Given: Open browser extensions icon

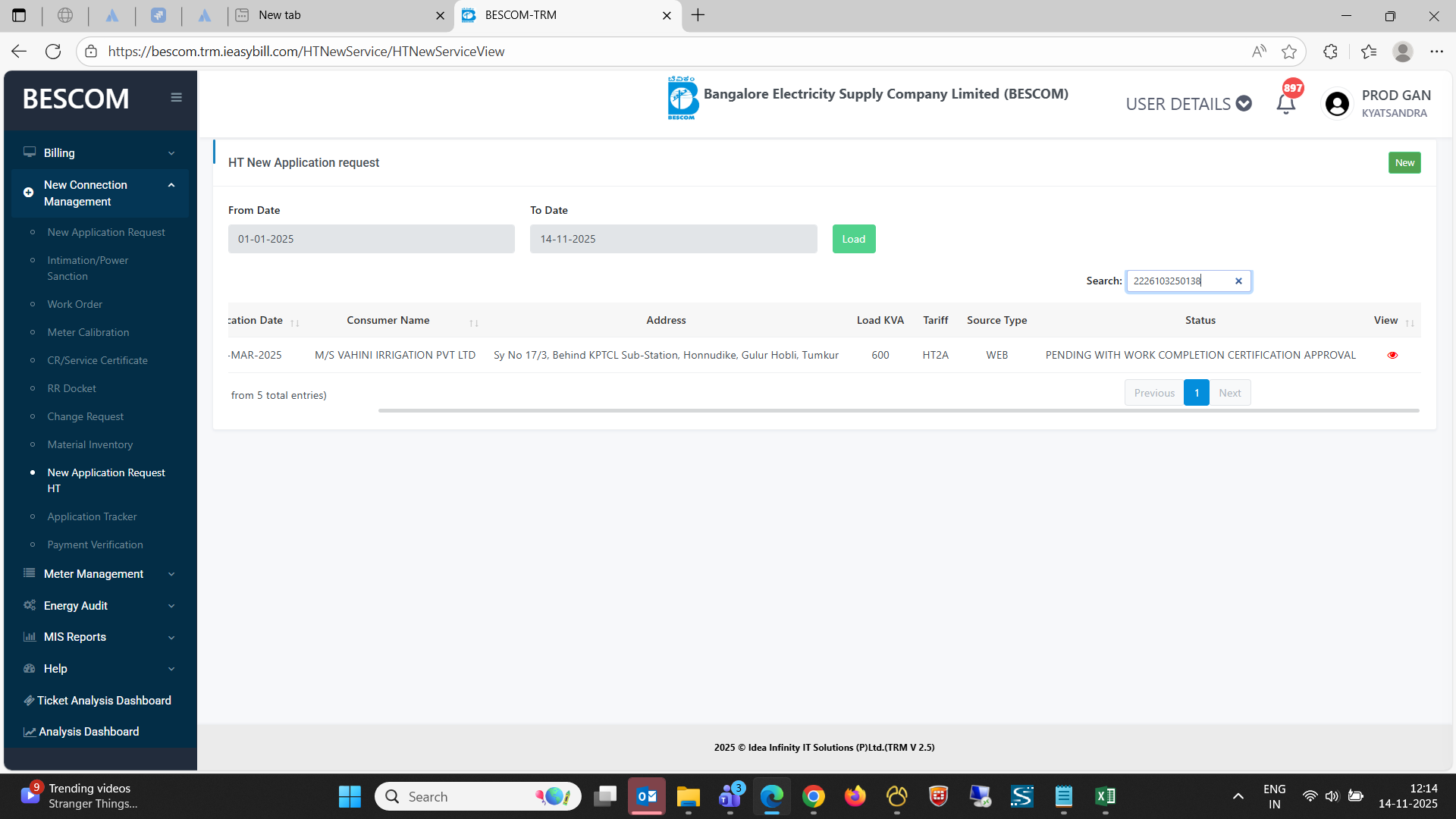Looking at the screenshot, I should click(1330, 52).
